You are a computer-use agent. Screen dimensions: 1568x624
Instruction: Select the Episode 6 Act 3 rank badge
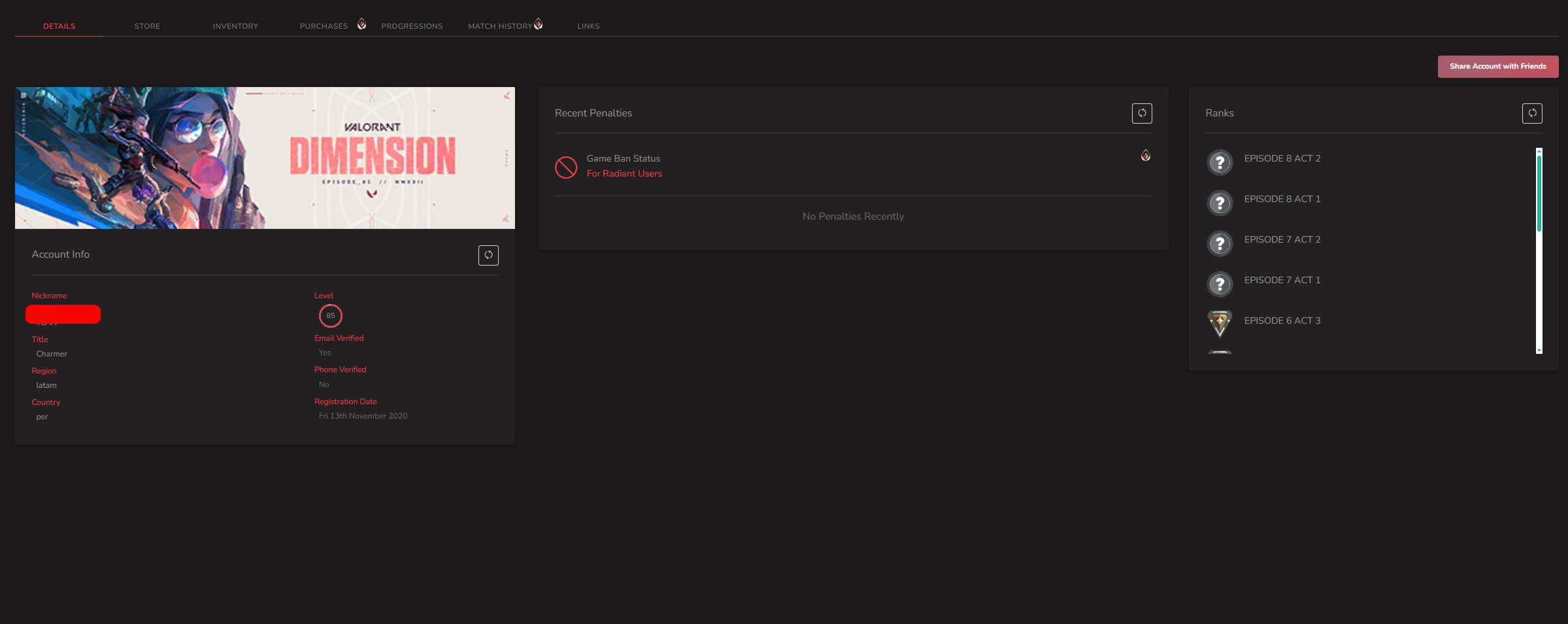1220,323
